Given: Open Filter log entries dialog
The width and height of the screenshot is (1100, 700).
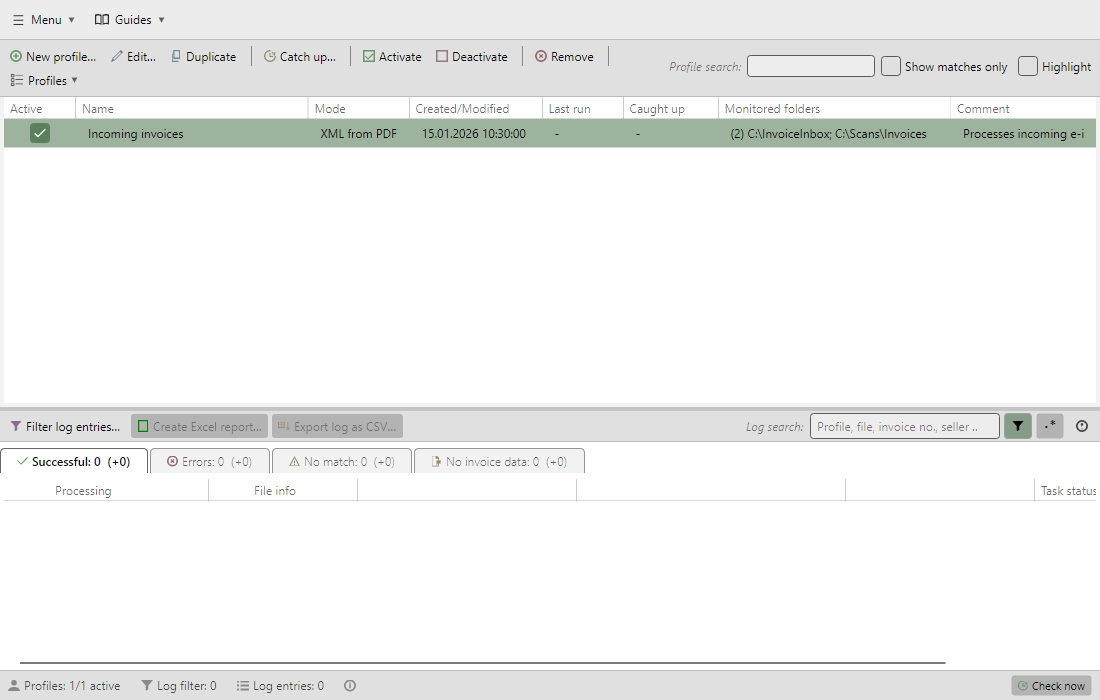Looking at the screenshot, I should click(65, 426).
